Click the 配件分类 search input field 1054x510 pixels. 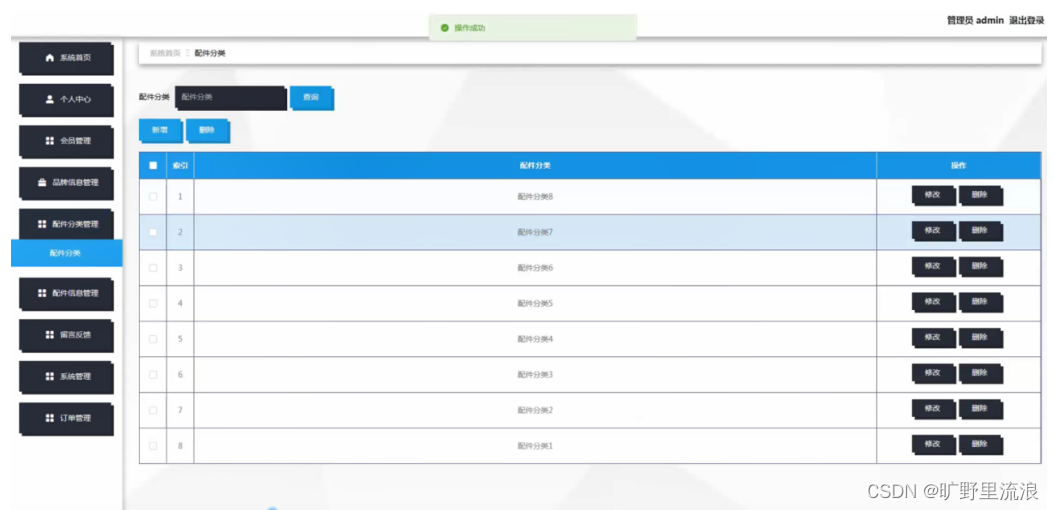[x=231, y=98]
